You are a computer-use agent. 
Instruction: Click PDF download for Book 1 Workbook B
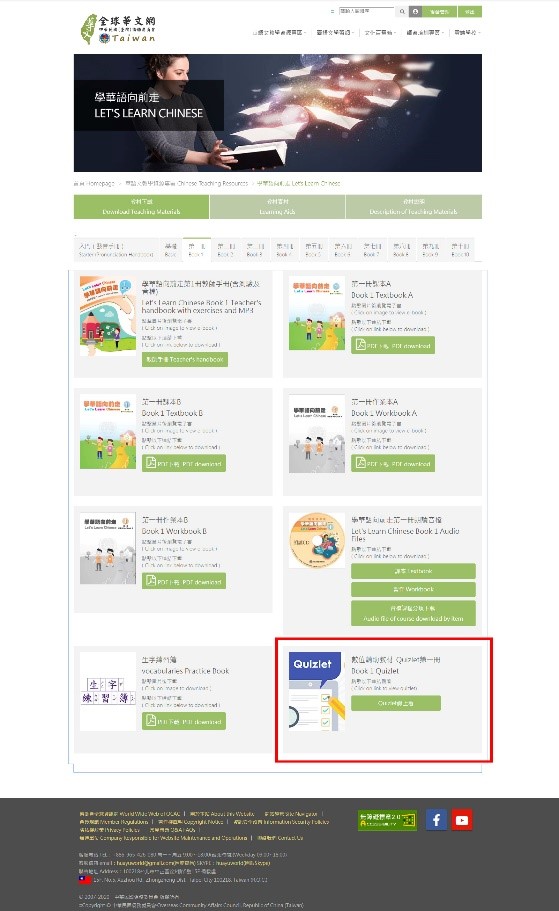click(x=184, y=581)
